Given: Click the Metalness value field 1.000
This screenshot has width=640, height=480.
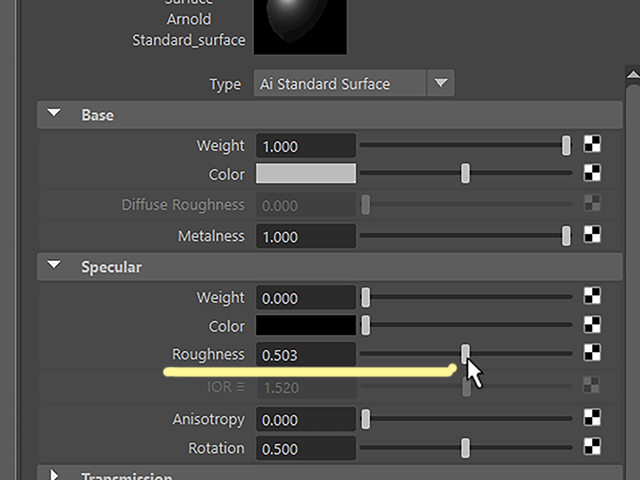Looking at the screenshot, I should 306,236.
